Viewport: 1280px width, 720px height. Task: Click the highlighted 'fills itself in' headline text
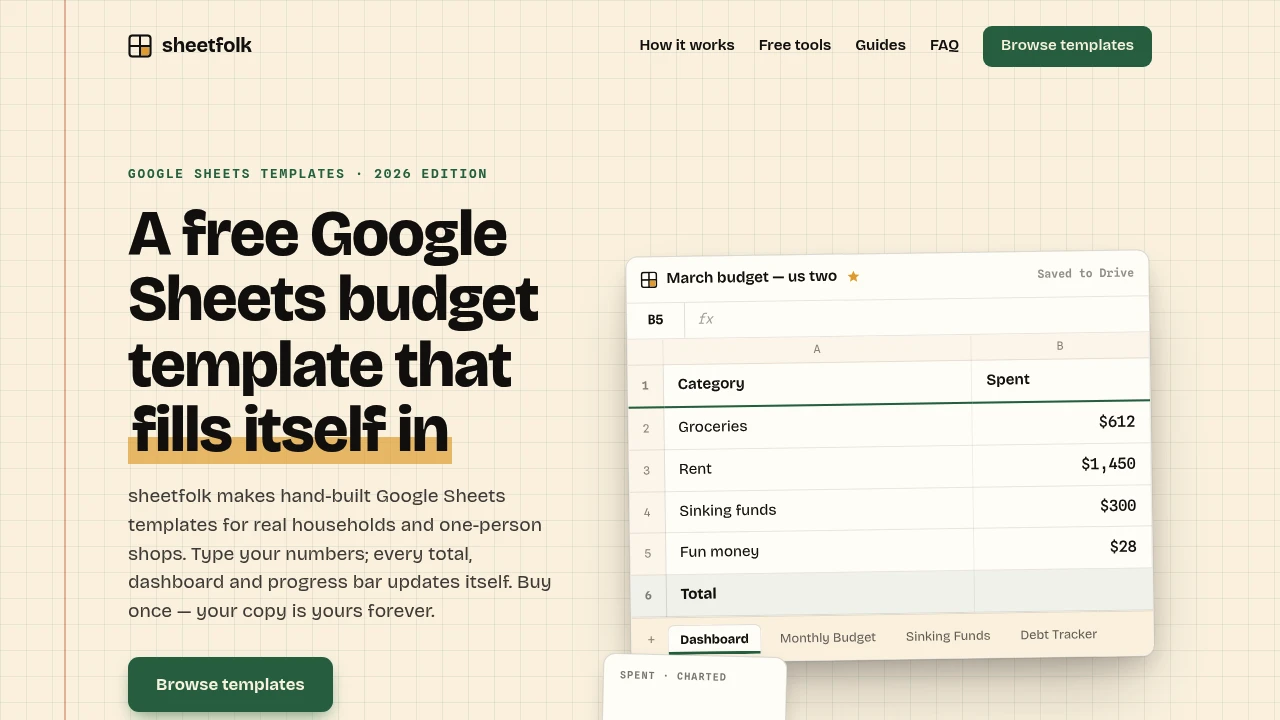tap(290, 429)
